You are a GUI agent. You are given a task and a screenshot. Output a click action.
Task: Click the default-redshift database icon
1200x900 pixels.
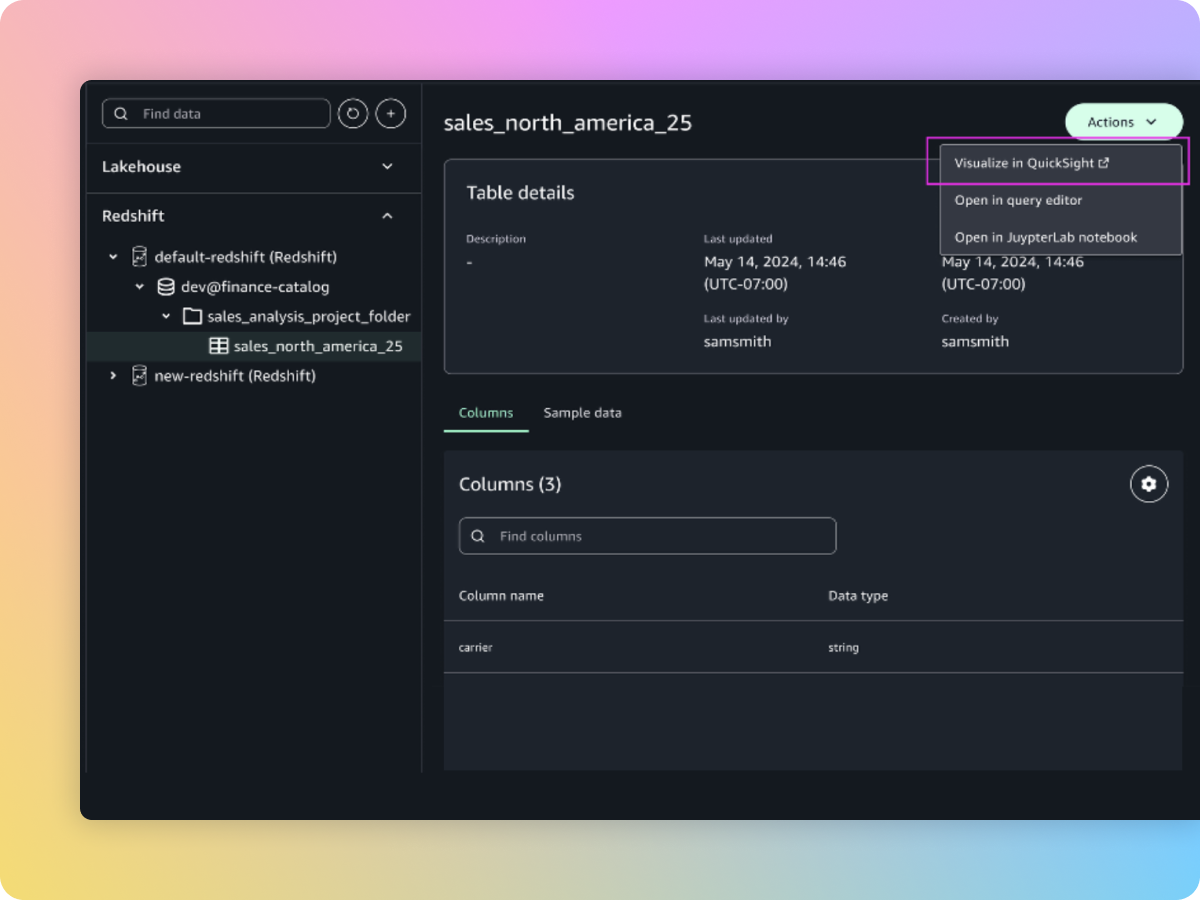pos(140,257)
